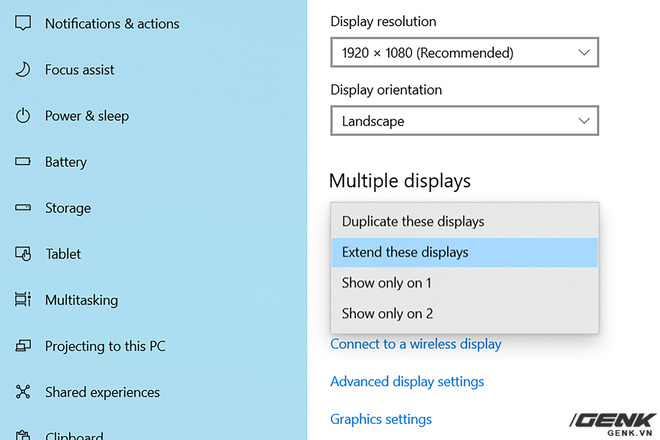
Task: Select Show only on 1
Action: pyautogui.click(x=387, y=283)
